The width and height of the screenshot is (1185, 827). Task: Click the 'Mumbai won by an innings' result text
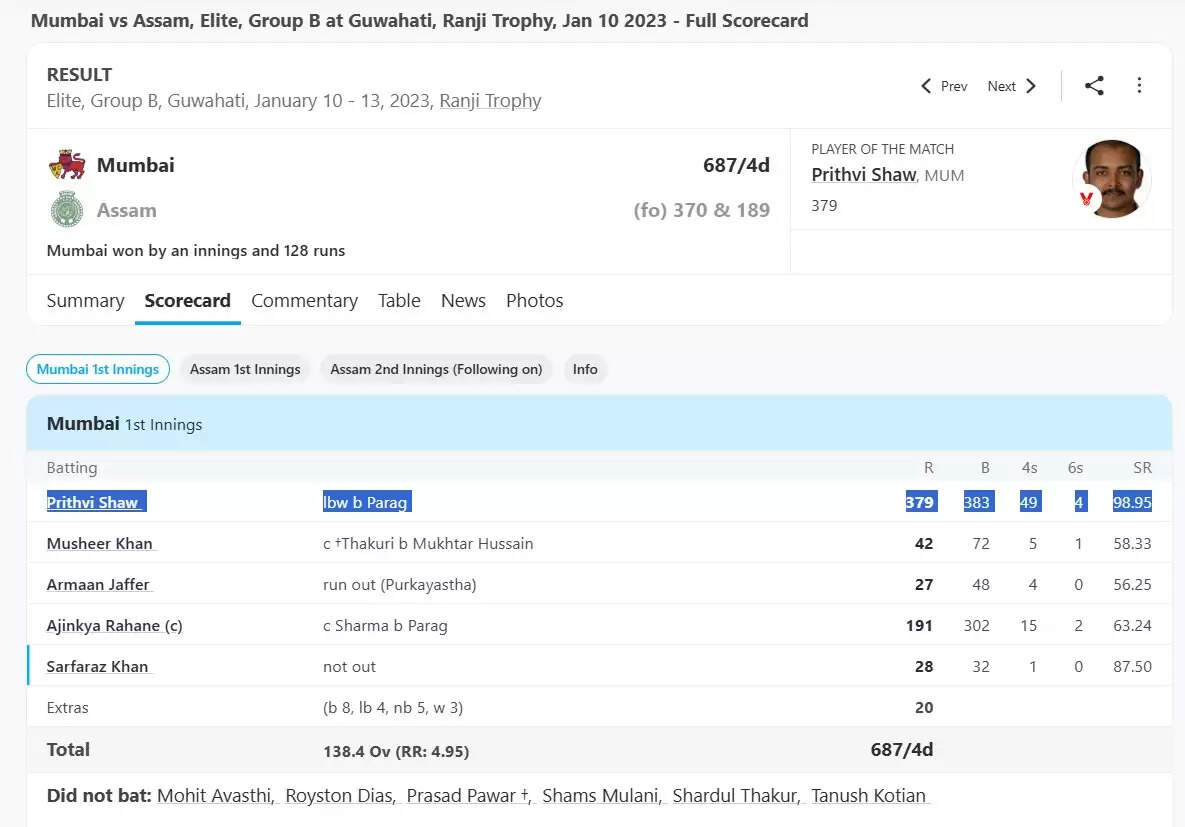coord(196,250)
